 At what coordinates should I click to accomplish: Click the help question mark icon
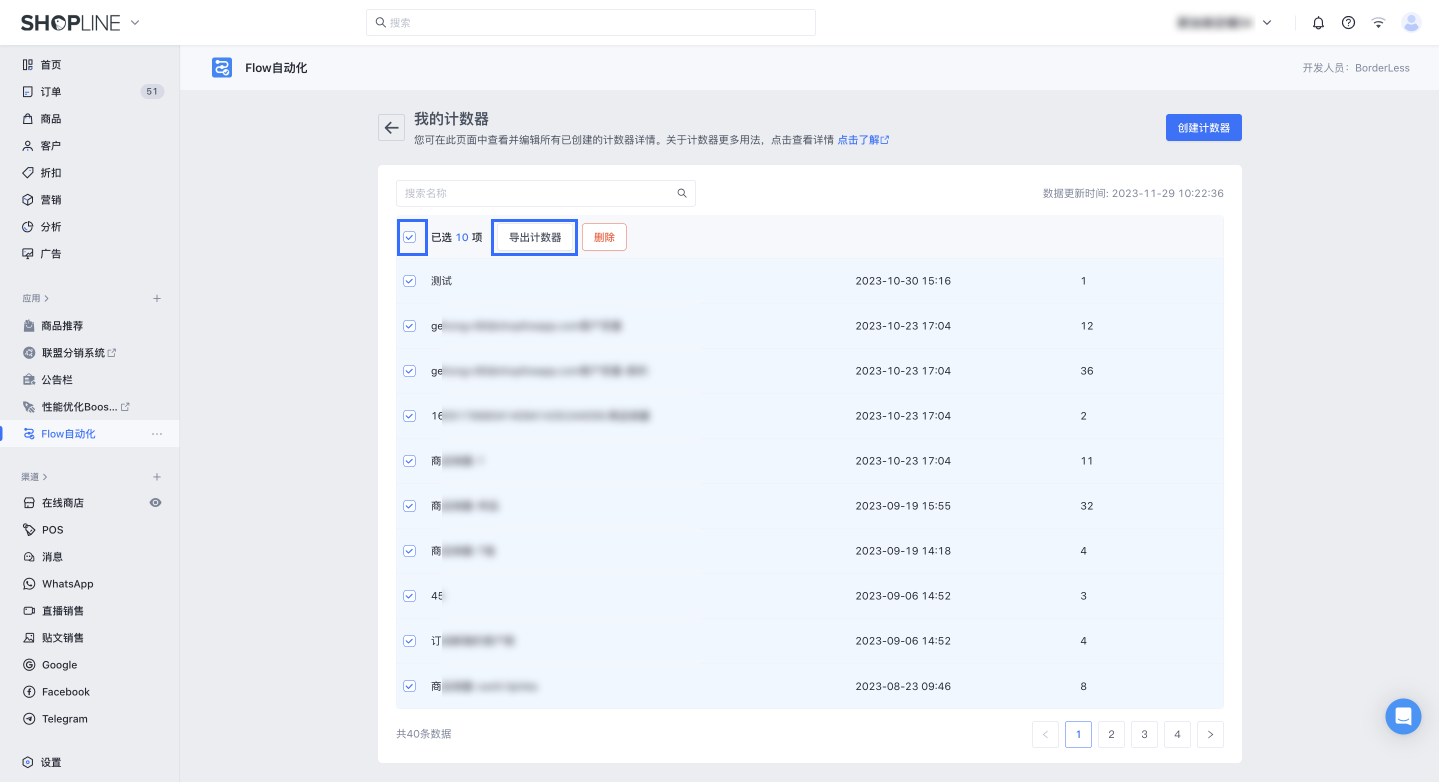click(1348, 23)
